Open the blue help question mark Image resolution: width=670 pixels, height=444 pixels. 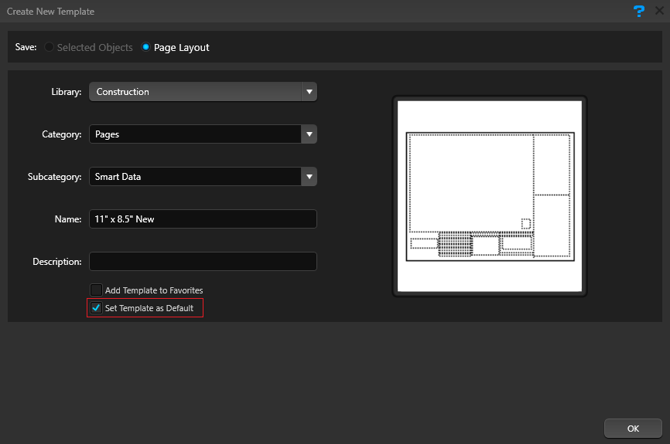[639, 11]
